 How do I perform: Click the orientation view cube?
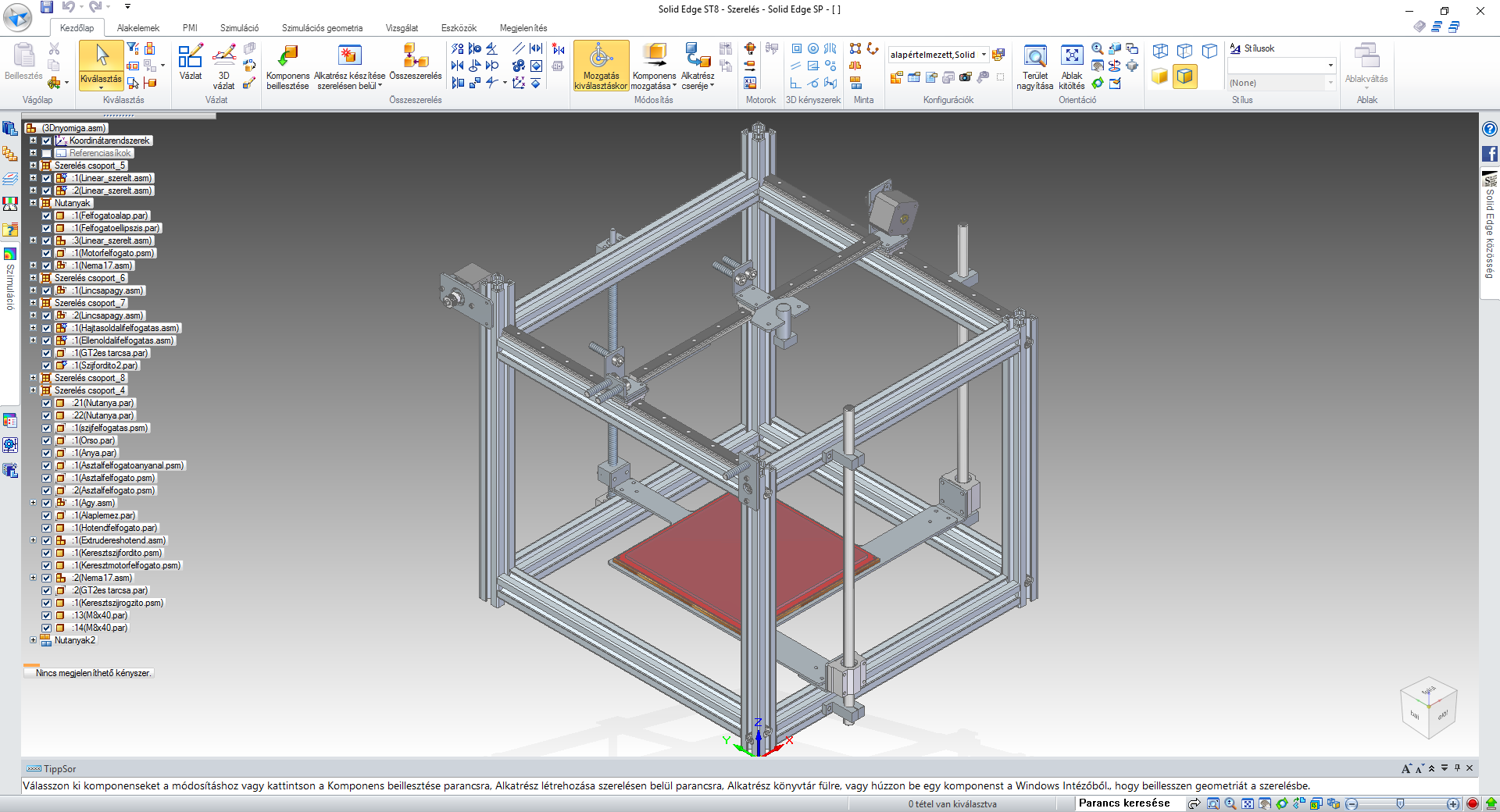[x=1428, y=707]
